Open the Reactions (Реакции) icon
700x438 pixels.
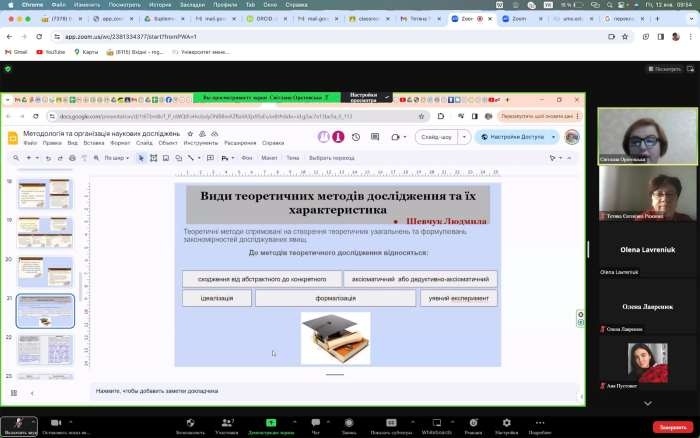click(472, 423)
